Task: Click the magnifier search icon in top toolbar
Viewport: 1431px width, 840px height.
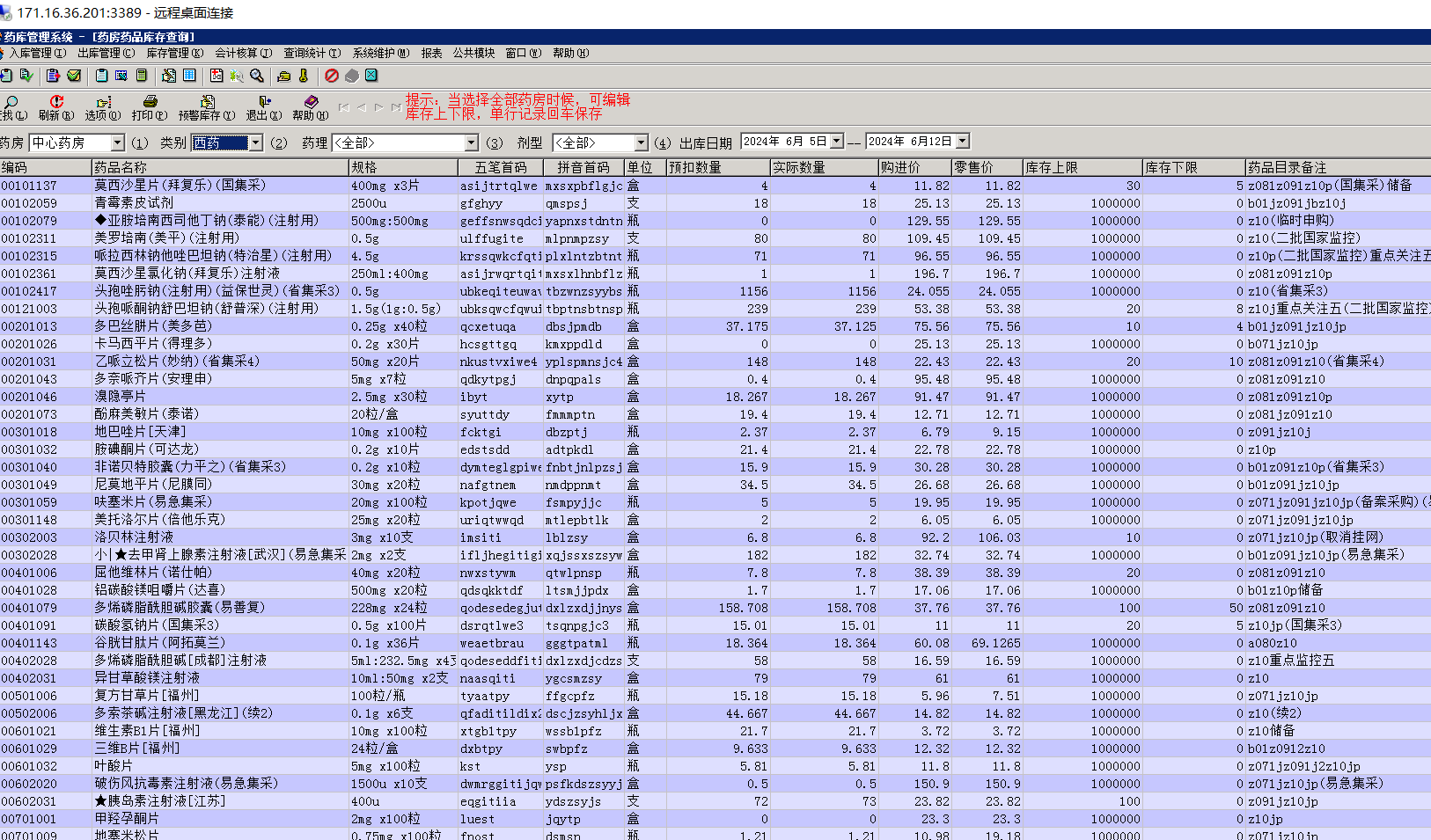Action: (x=257, y=76)
